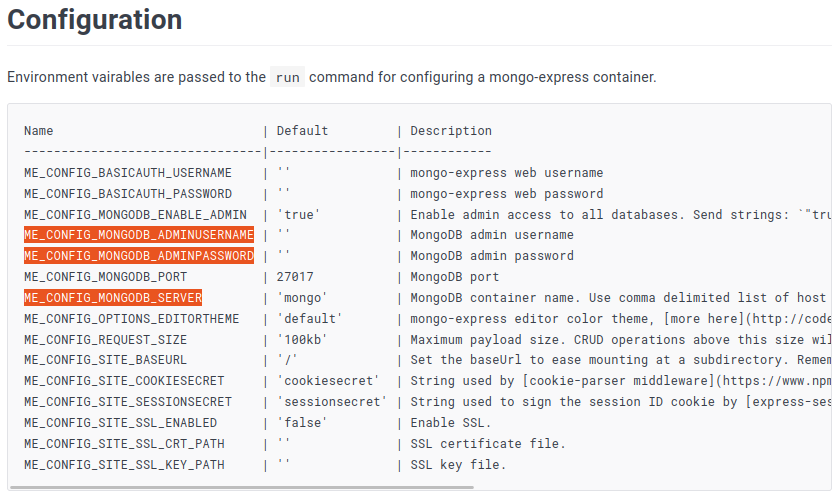The width and height of the screenshot is (838, 496).
Task: Click the 'default' editor theme value
Action: coord(310,319)
